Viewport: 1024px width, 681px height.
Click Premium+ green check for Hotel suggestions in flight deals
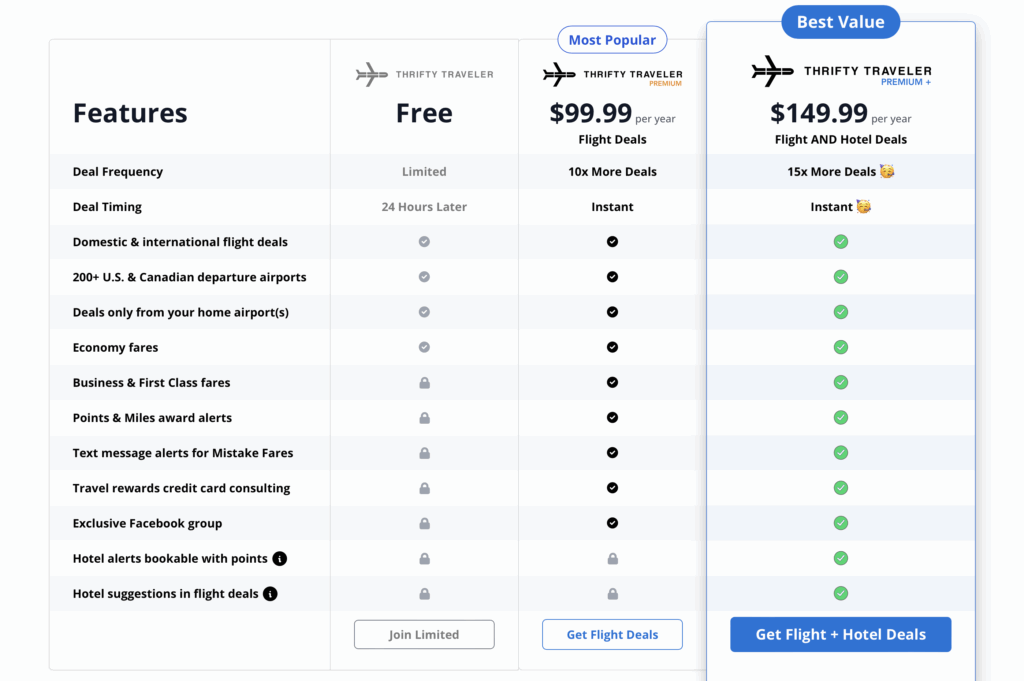[841, 594]
